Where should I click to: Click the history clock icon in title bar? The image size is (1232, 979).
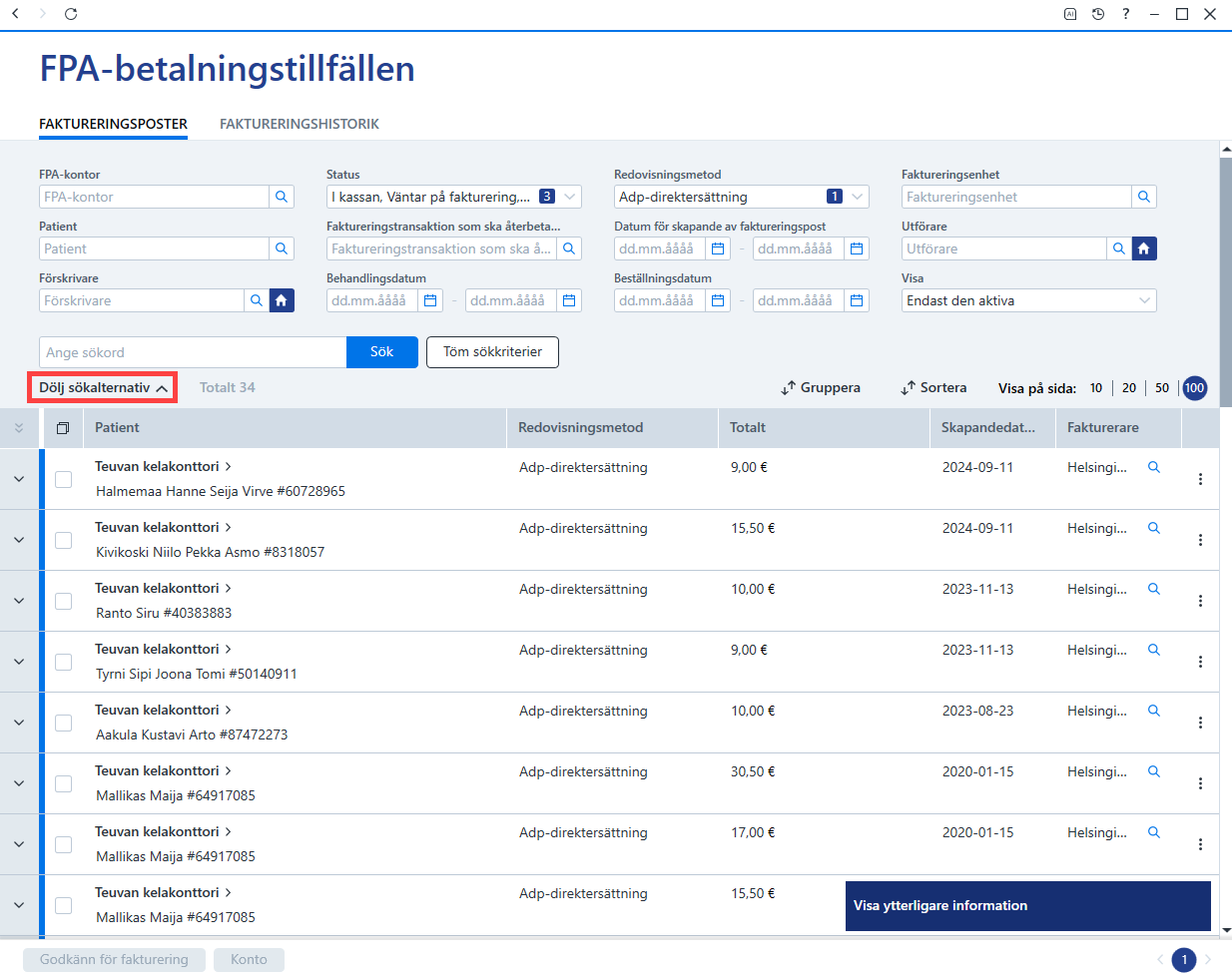pos(1098,14)
